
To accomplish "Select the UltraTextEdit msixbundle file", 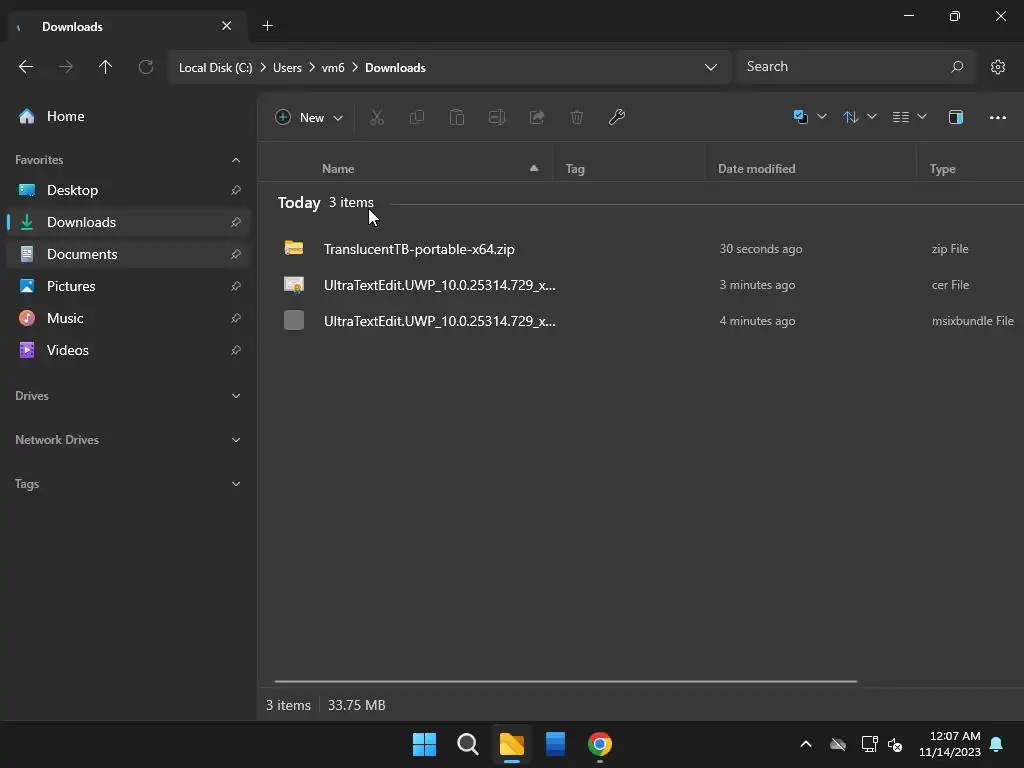I will click(643, 321).
